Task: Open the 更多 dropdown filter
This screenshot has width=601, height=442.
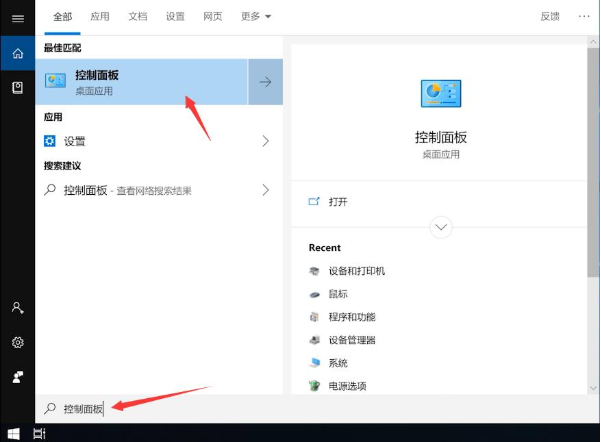Action: pos(256,16)
